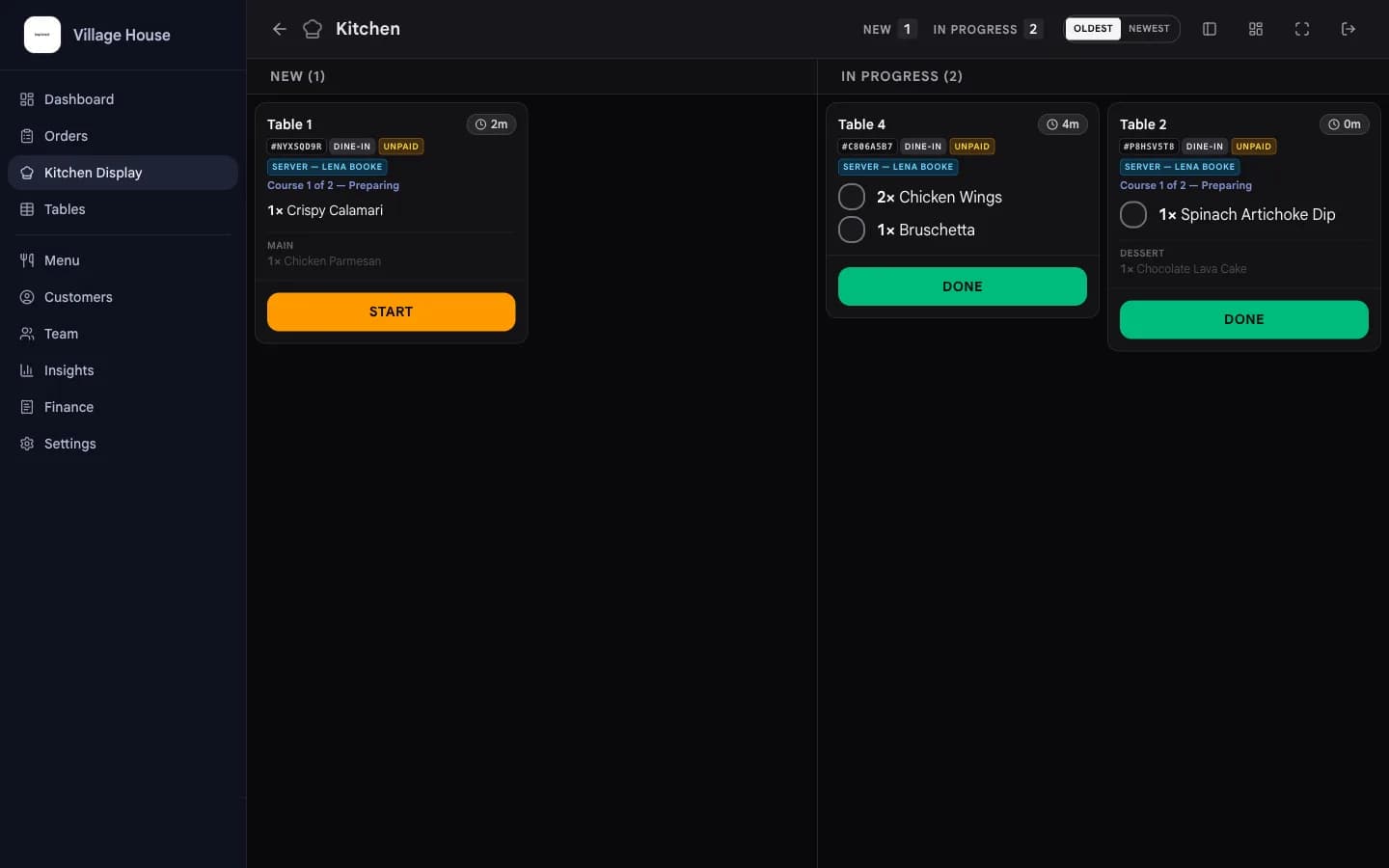Click the Finance receipt icon
The image size is (1389, 868).
click(x=27, y=407)
